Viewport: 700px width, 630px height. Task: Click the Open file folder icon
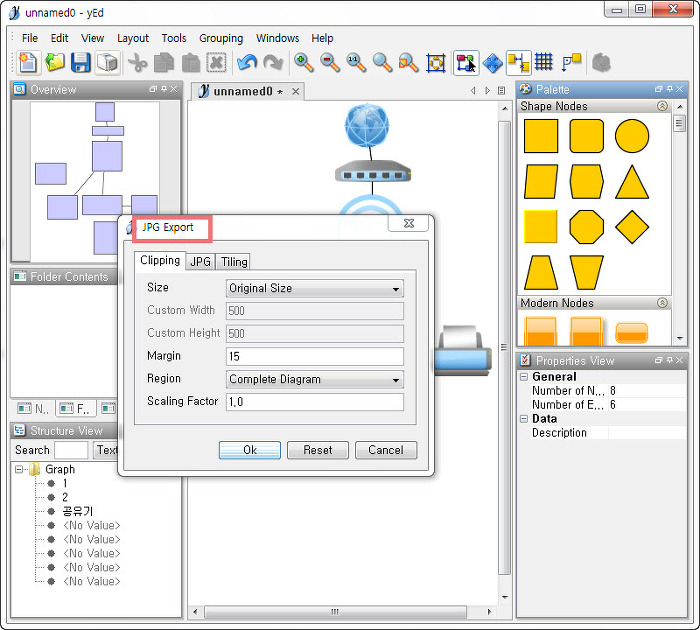(x=54, y=62)
